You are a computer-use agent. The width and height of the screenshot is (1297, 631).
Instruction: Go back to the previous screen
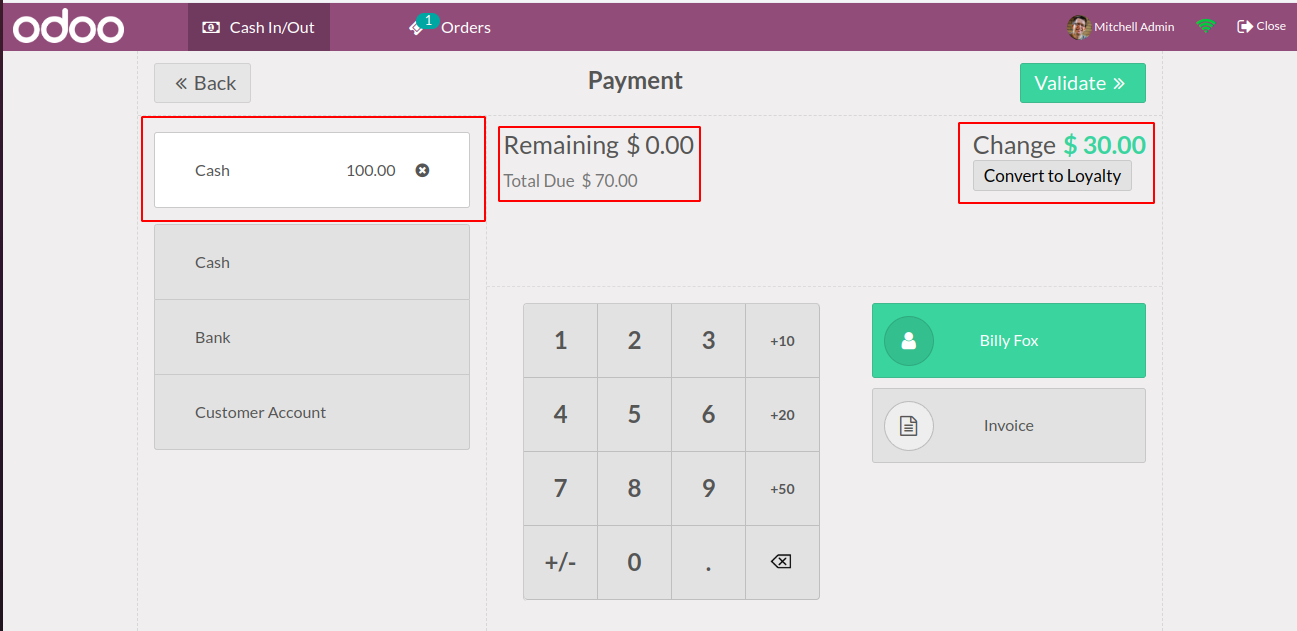[x=202, y=83]
